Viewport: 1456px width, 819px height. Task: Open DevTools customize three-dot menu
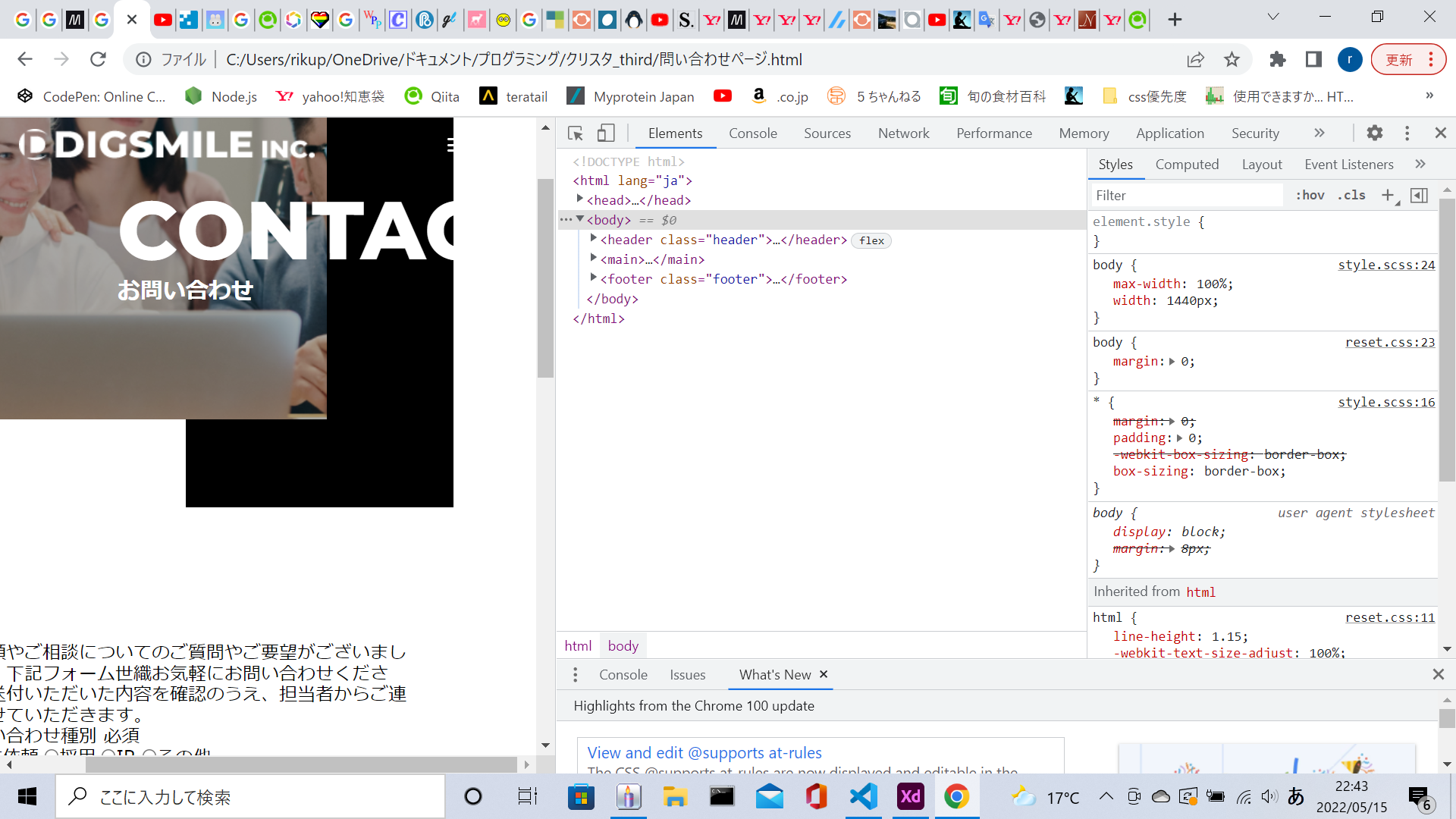point(1407,133)
